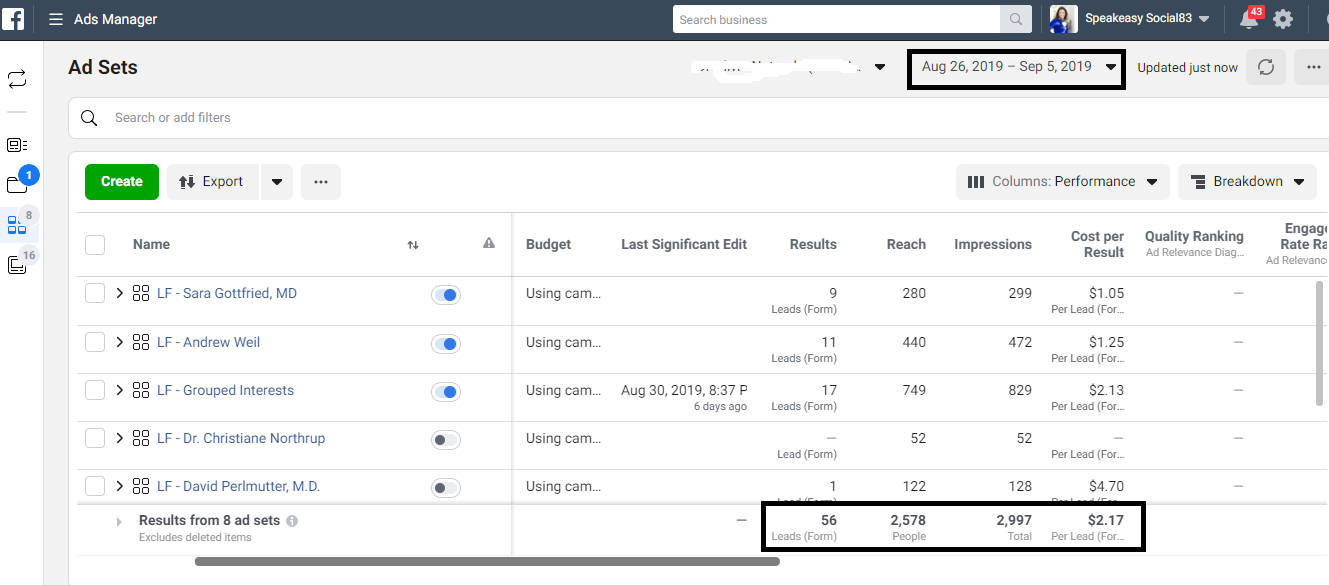Turn off the LF - Grouped Interests ad set
1329x585 pixels.
446,391
